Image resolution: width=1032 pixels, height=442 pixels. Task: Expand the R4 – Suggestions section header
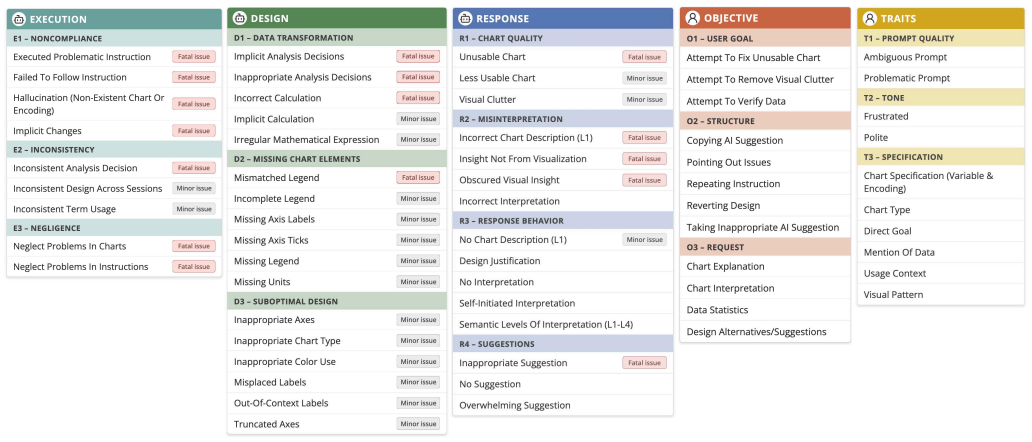(563, 344)
